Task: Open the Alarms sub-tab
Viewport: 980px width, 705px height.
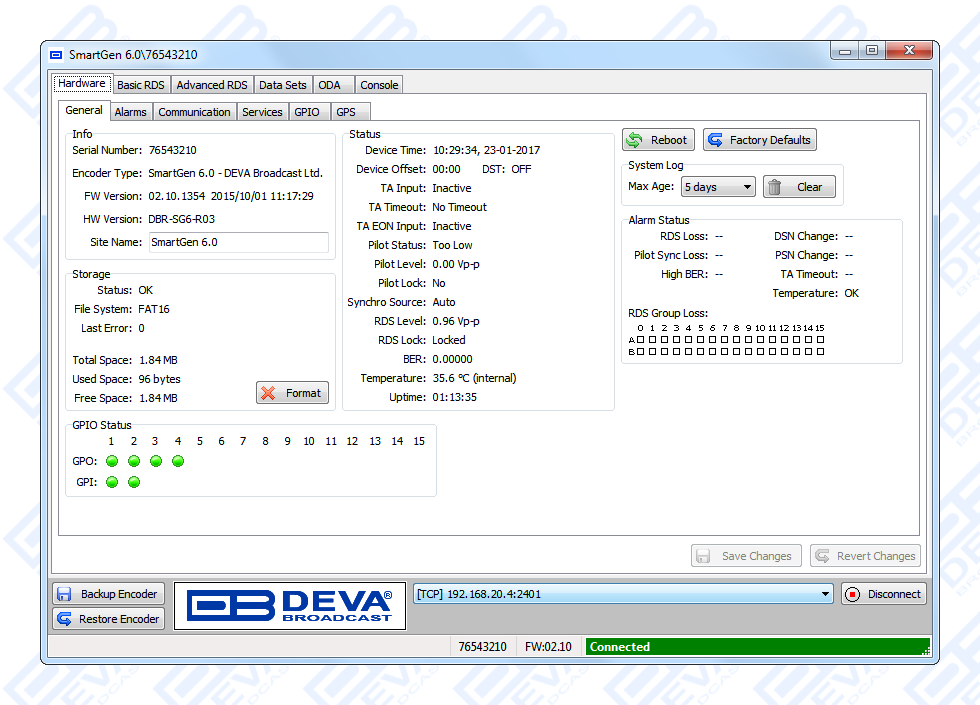Action: (x=130, y=112)
